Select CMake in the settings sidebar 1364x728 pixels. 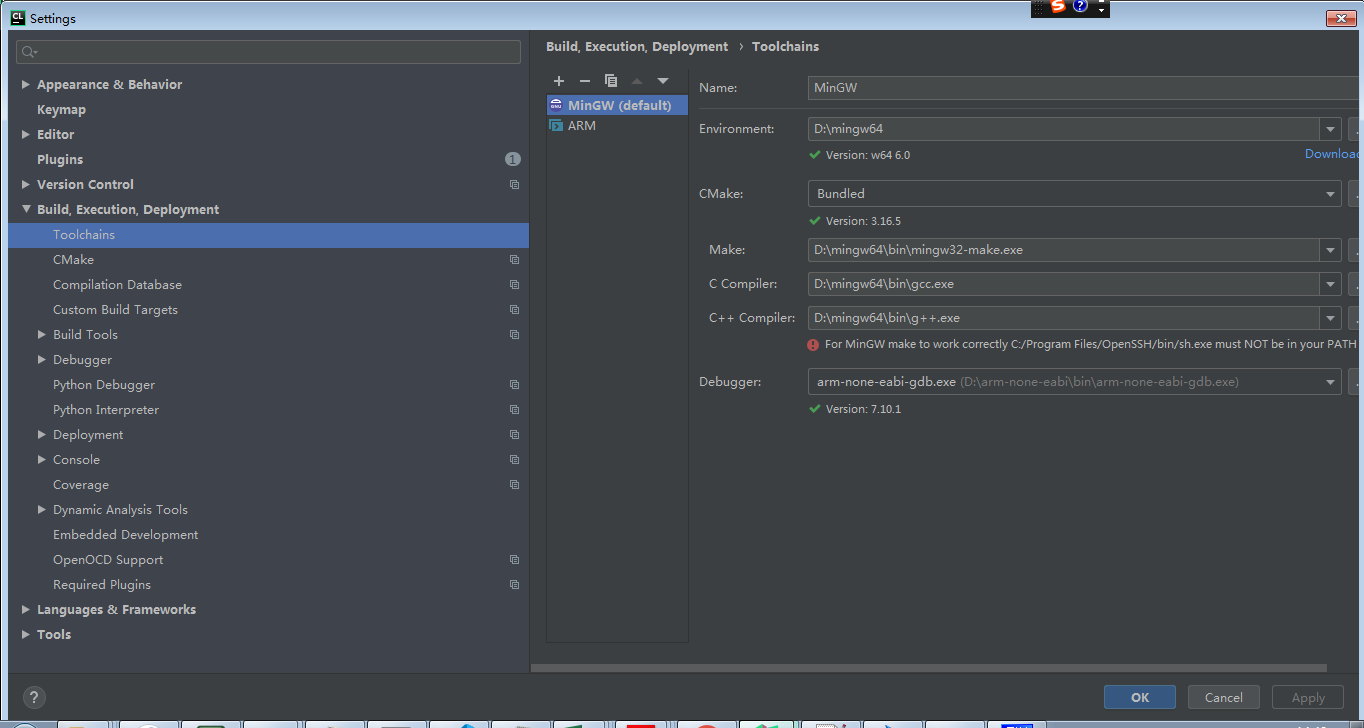point(73,259)
